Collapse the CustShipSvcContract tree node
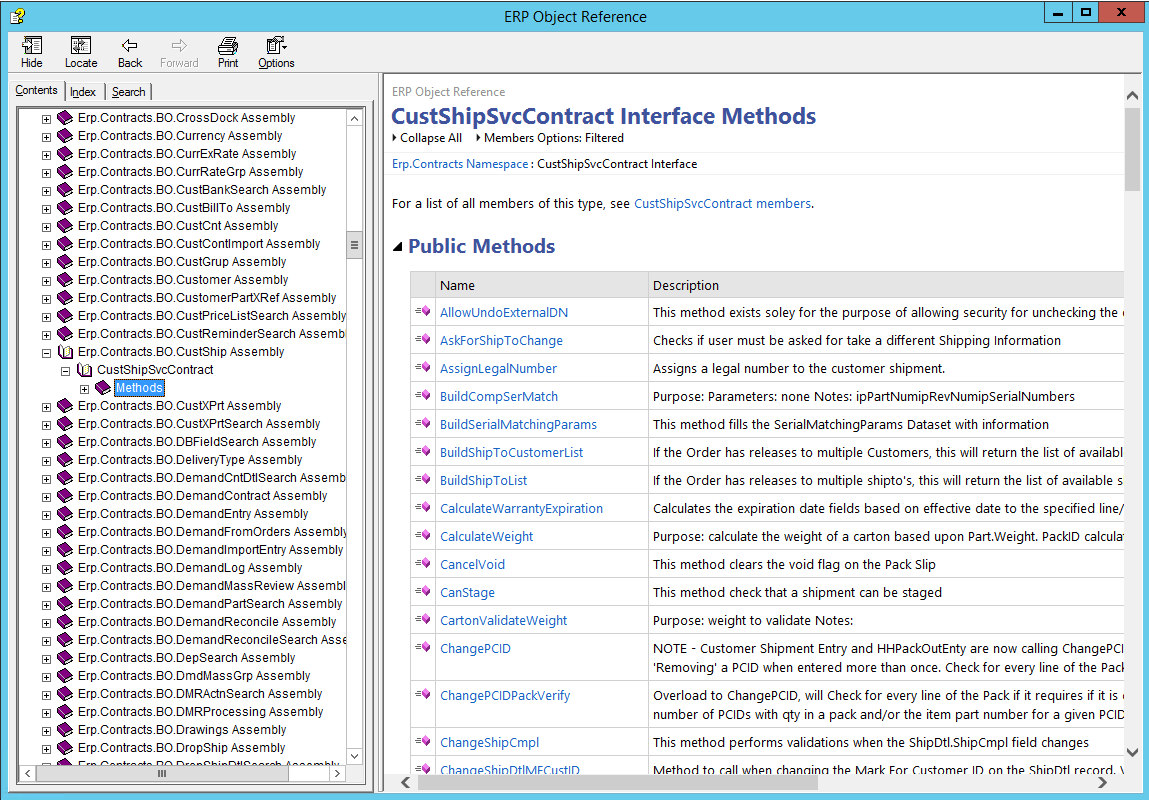This screenshot has width=1149, height=800. (x=65, y=371)
